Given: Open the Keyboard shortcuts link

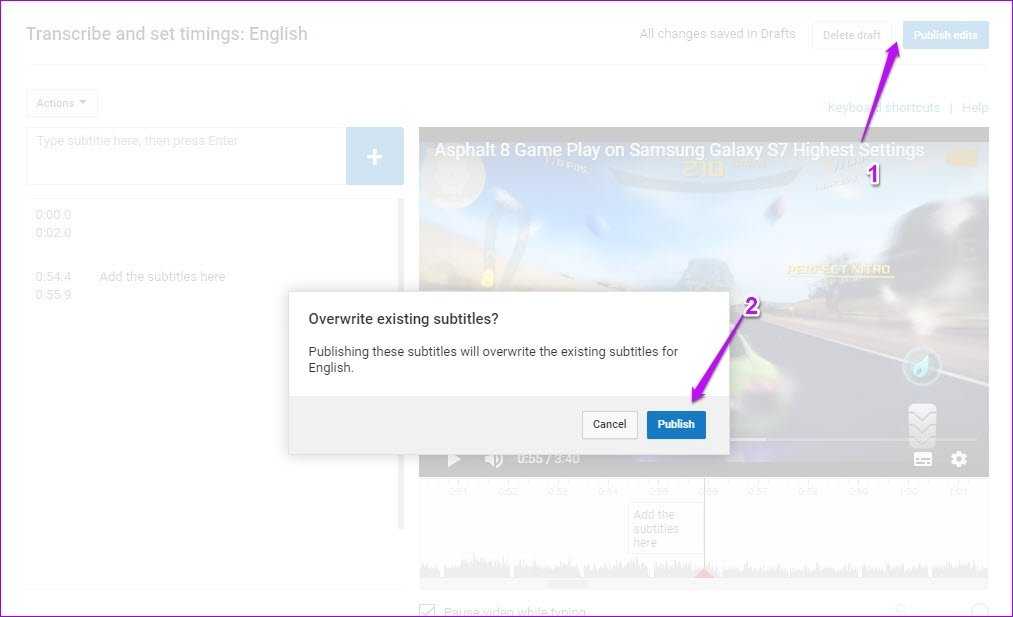Looking at the screenshot, I should [883, 107].
